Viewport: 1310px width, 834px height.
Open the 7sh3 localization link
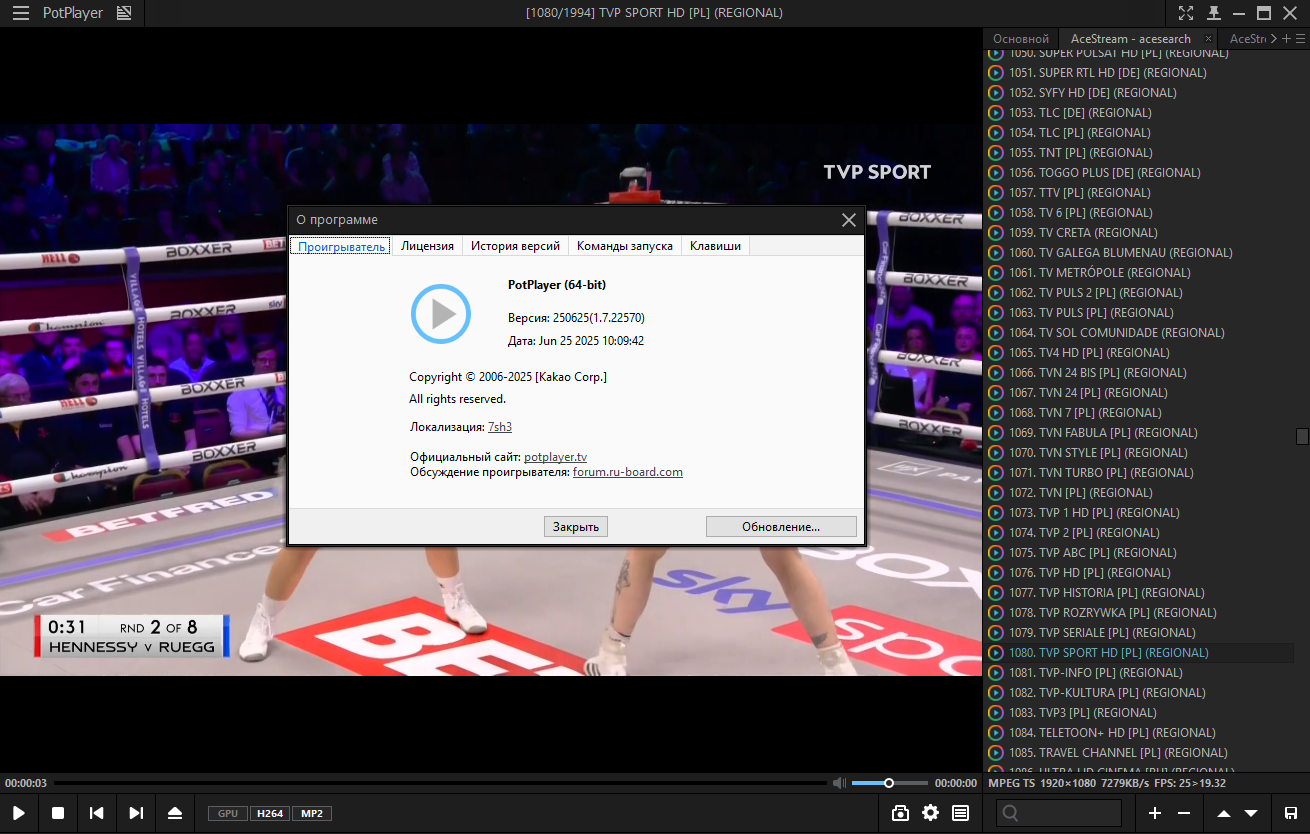click(500, 427)
